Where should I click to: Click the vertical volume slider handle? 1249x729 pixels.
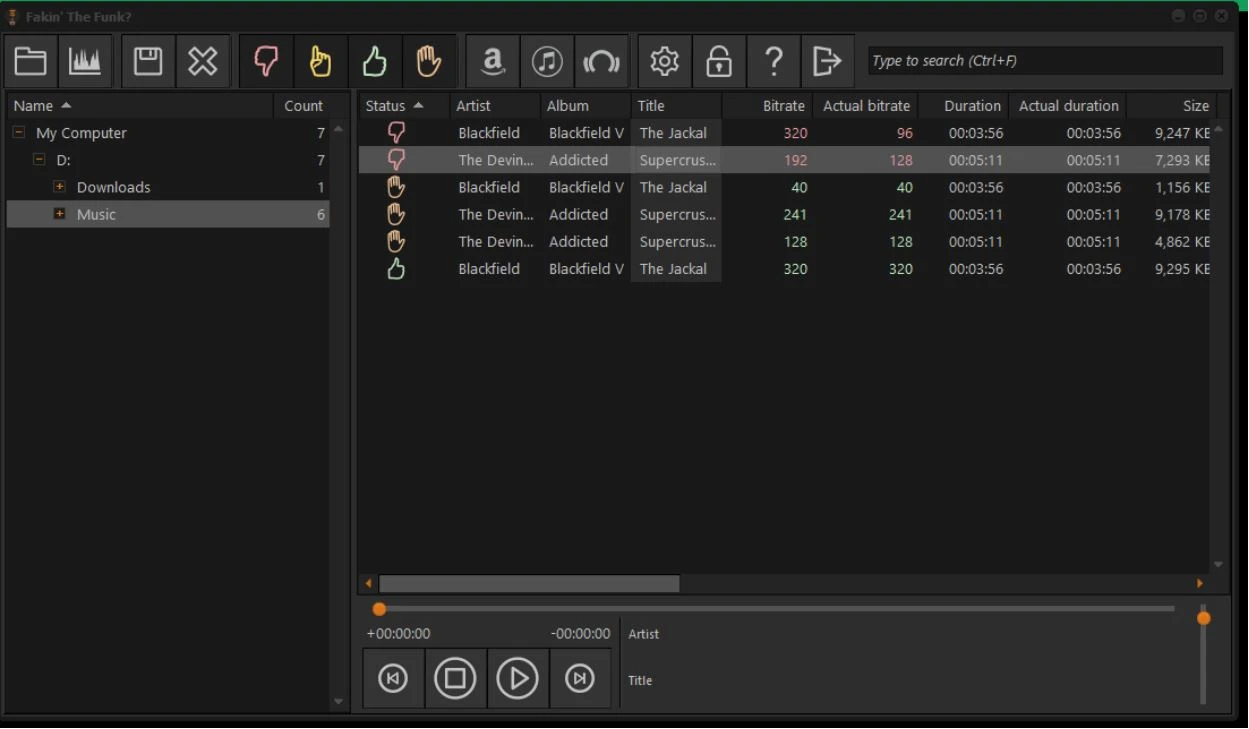click(1203, 618)
